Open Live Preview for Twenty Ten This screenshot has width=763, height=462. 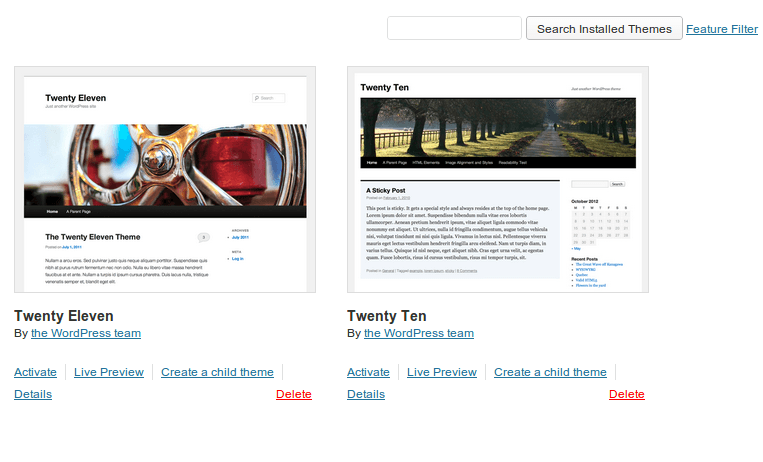[x=442, y=372]
